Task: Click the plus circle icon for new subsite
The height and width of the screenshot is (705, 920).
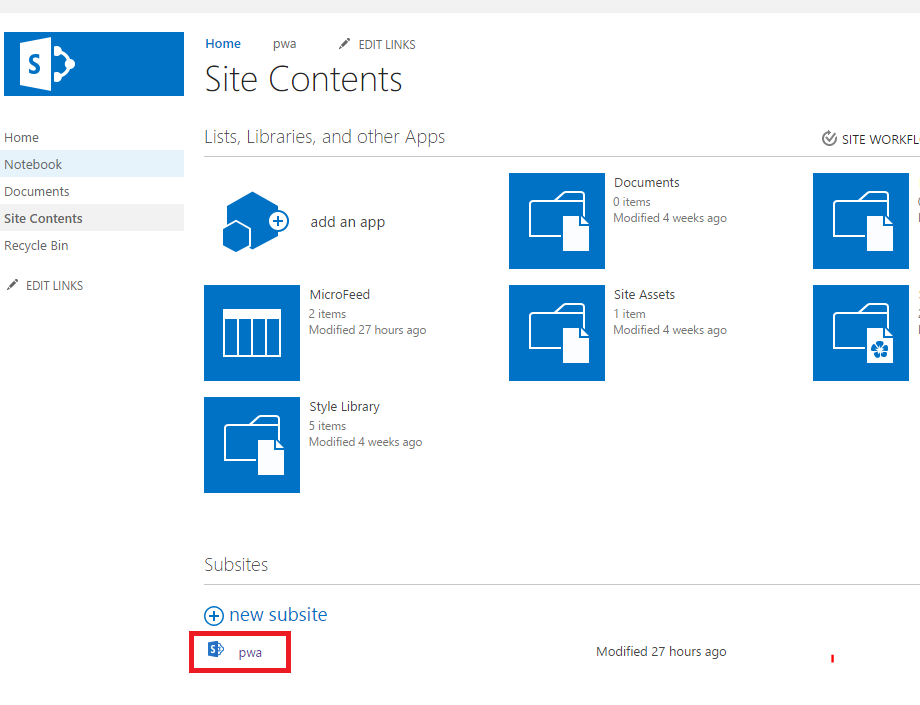Action: (x=214, y=616)
